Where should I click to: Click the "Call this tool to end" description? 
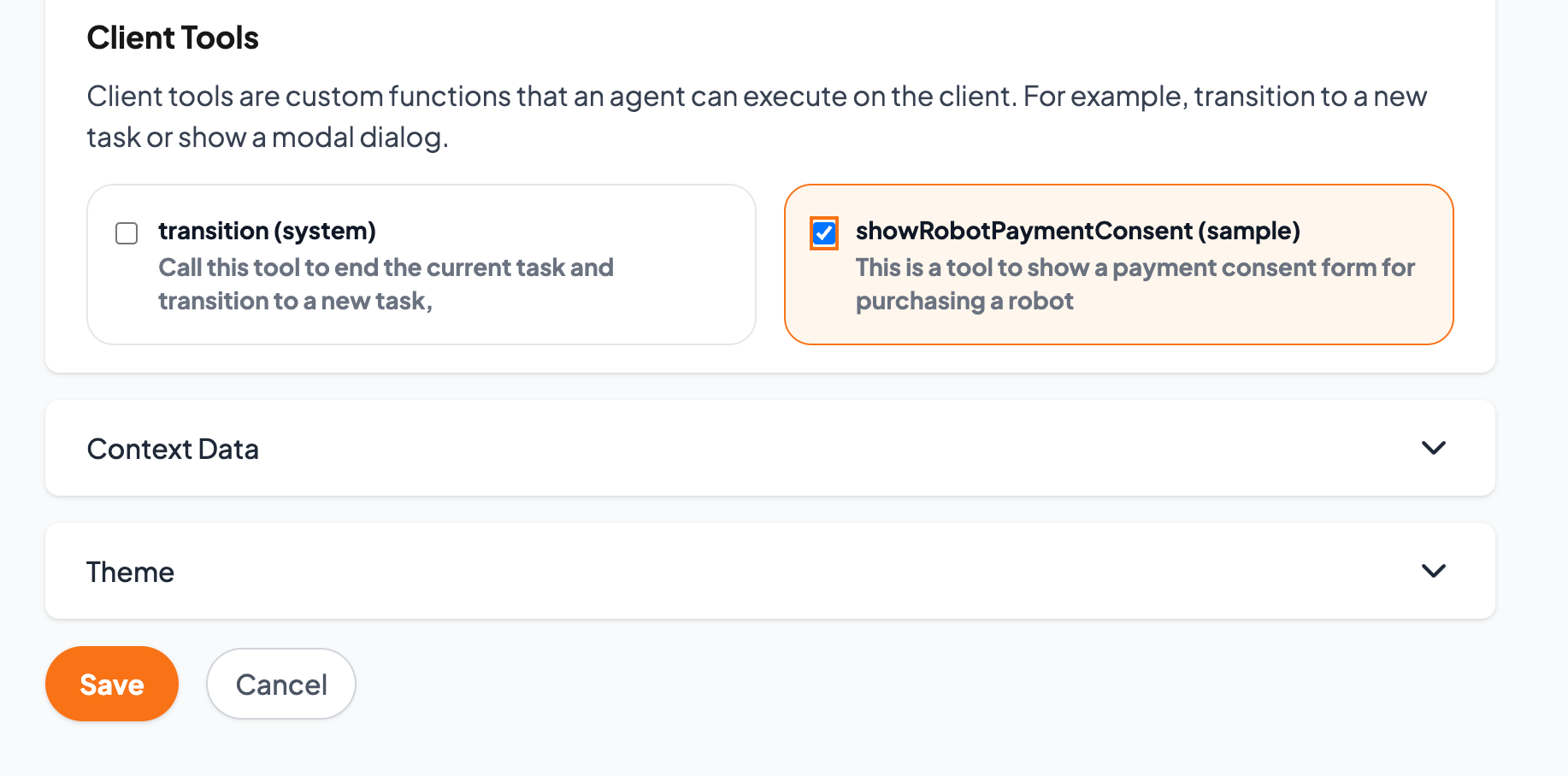[386, 284]
